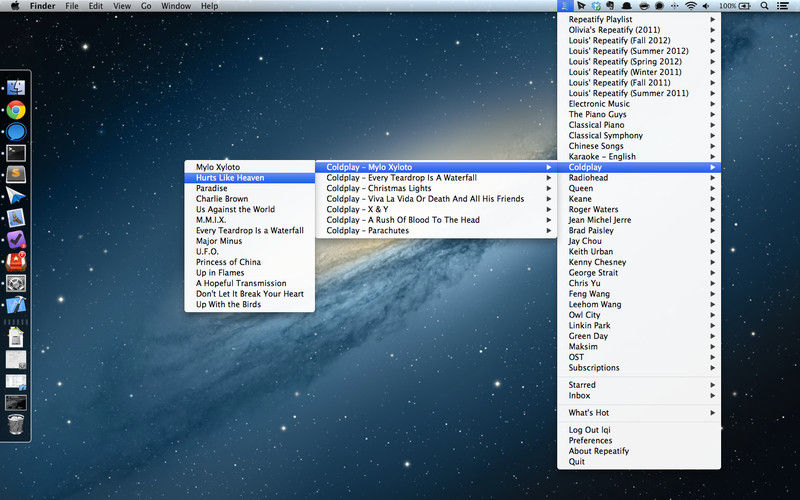Open the Jean Michel Jerre entry
Screen dimensions: 800x500
(639, 220)
